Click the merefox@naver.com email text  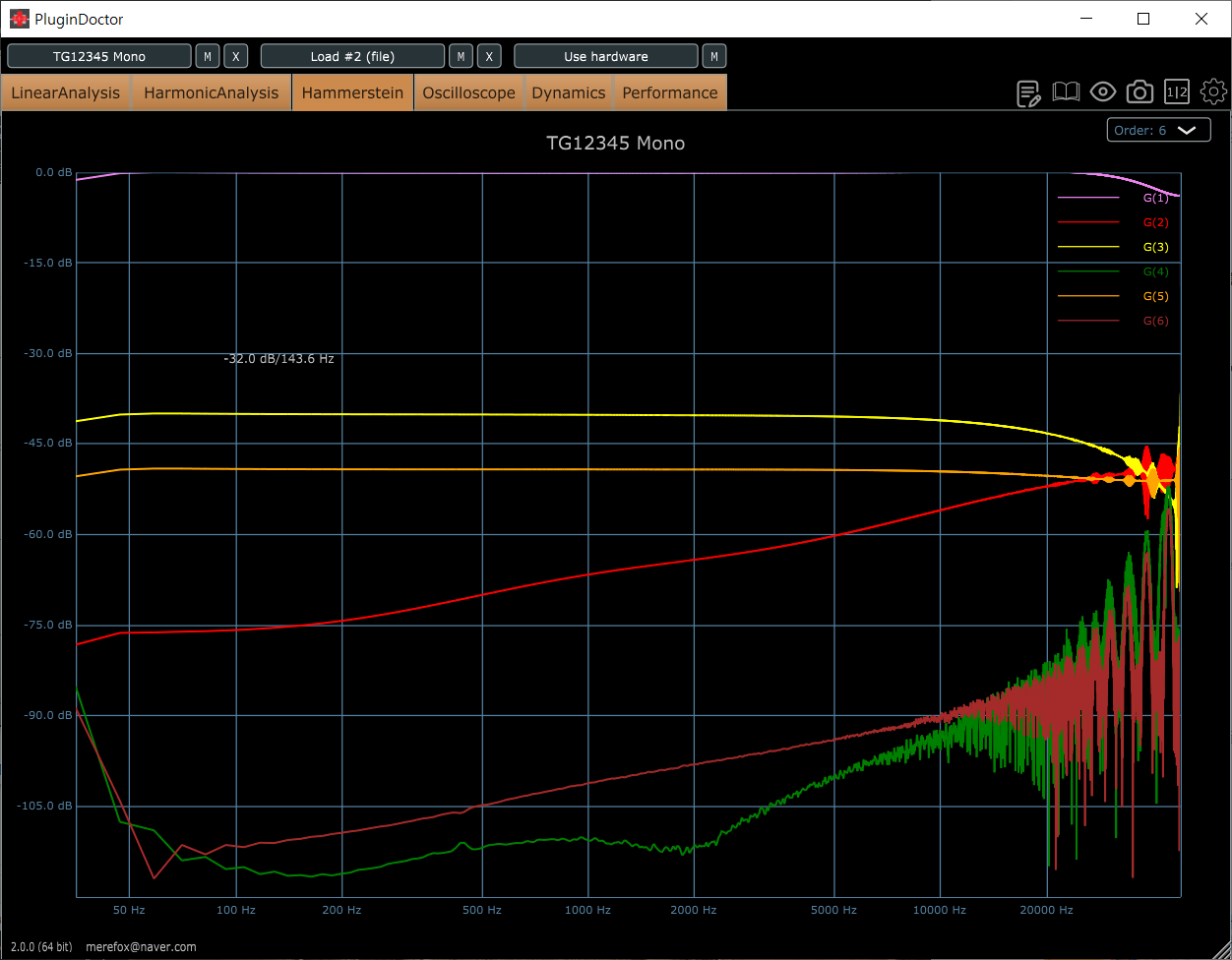(141, 947)
